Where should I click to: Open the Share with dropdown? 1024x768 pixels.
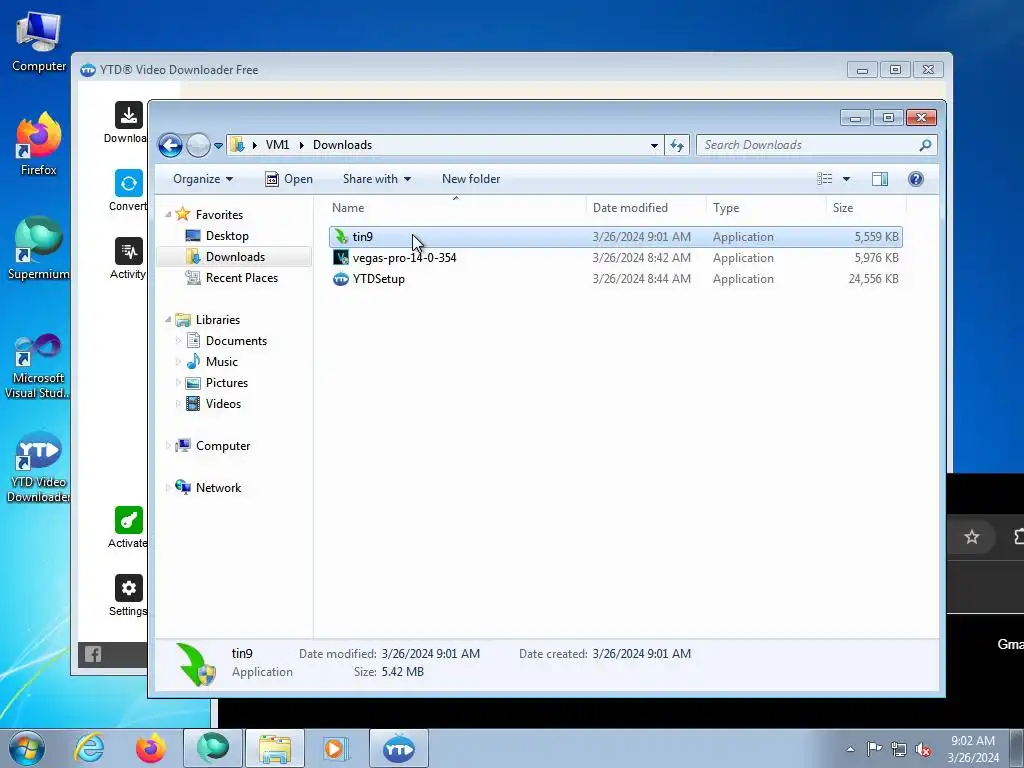[x=377, y=179]
